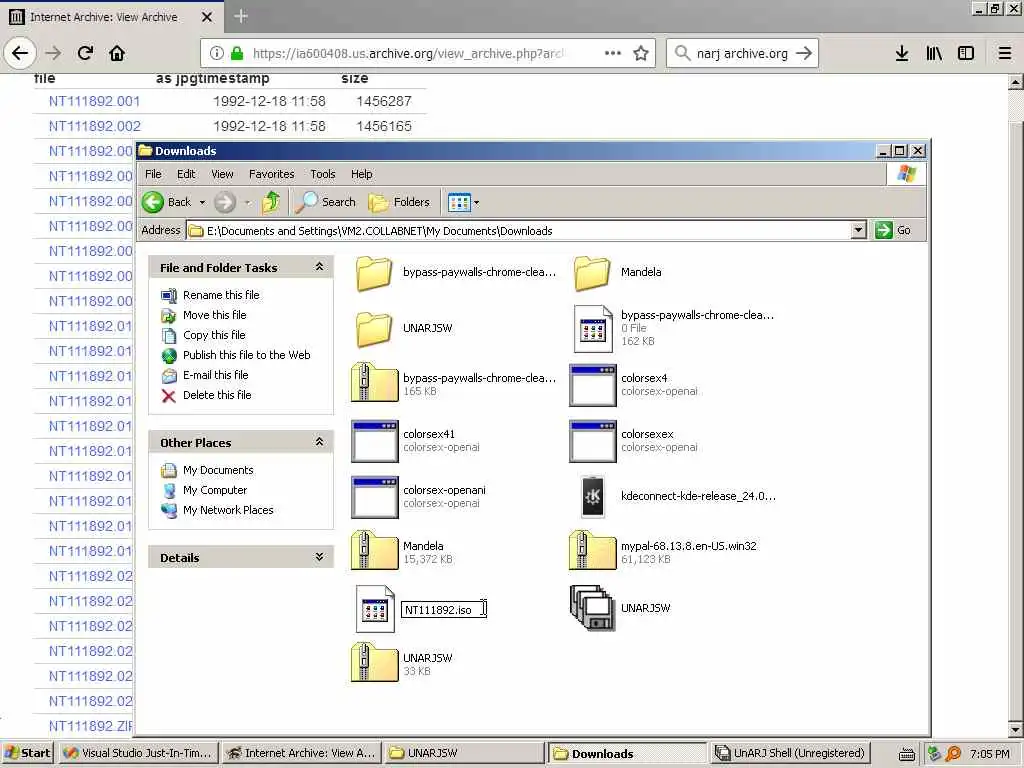Open the View menu
Screen dimensions: 1024x768
tap(222, 174)
